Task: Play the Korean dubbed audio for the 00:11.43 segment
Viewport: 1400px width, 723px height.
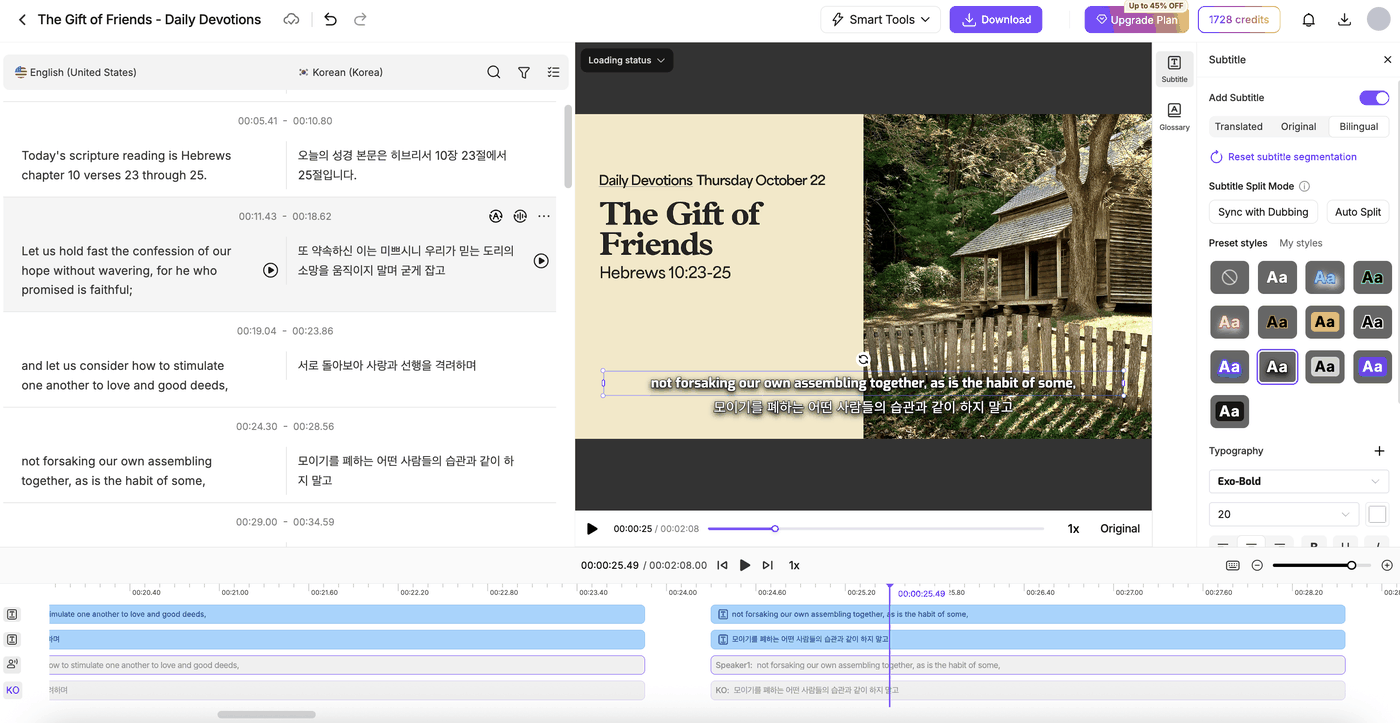Action: pyautogui.click(x=541, y=261)
